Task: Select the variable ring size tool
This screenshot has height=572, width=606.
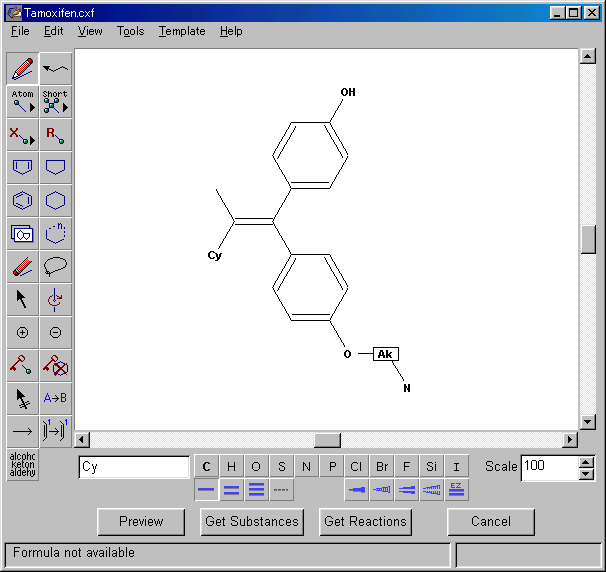Action: pyautogui.click(x=56, y=233)
